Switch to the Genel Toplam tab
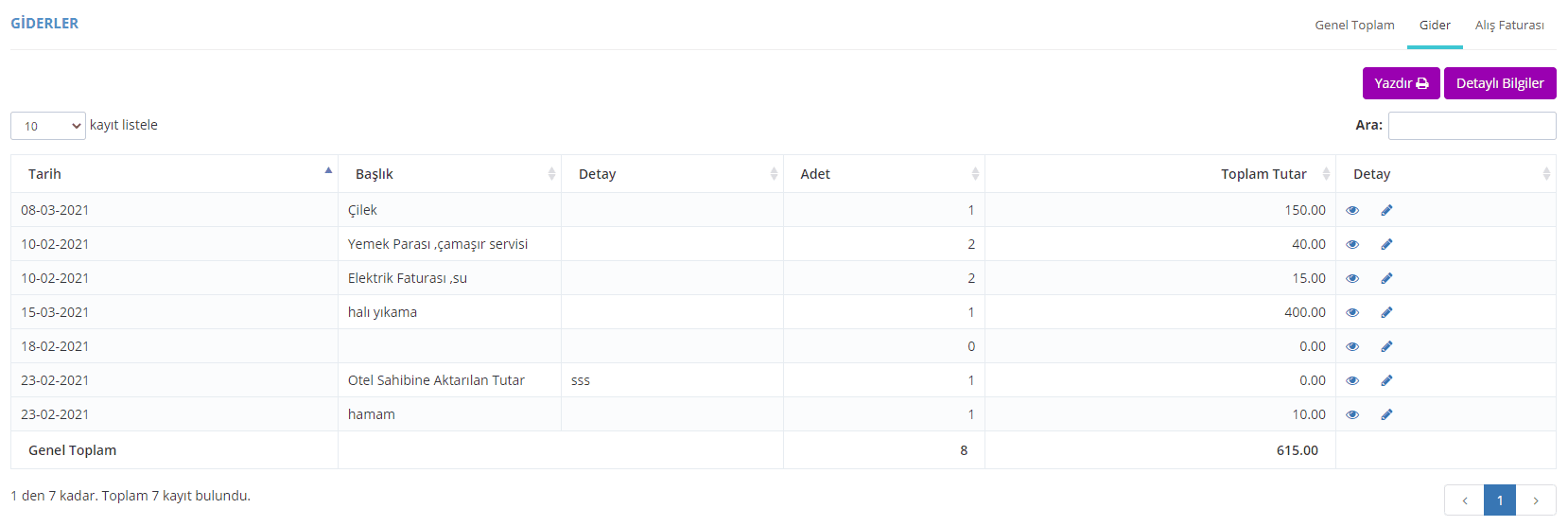This screenshot has height=526, width=1568. pyautogui.click(x=1354, y=26)
